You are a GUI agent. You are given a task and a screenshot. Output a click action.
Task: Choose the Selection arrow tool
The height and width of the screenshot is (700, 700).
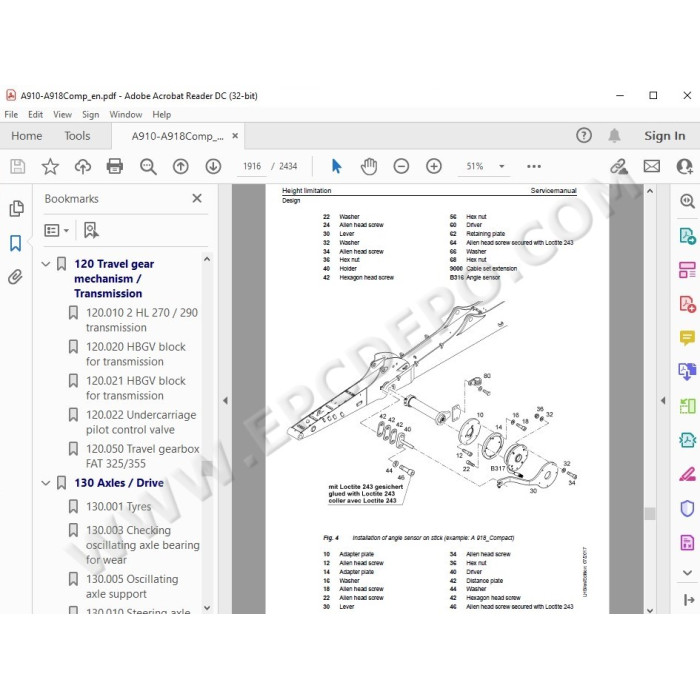click(337, 167)
